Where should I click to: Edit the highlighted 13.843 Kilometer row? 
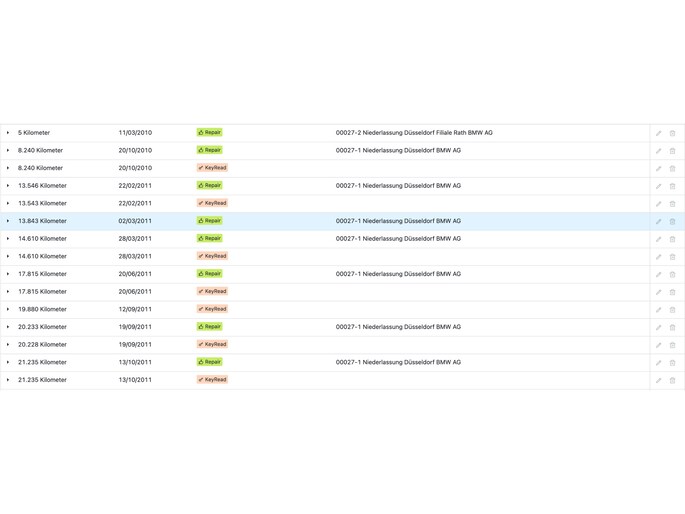click(x=658, y=221)
